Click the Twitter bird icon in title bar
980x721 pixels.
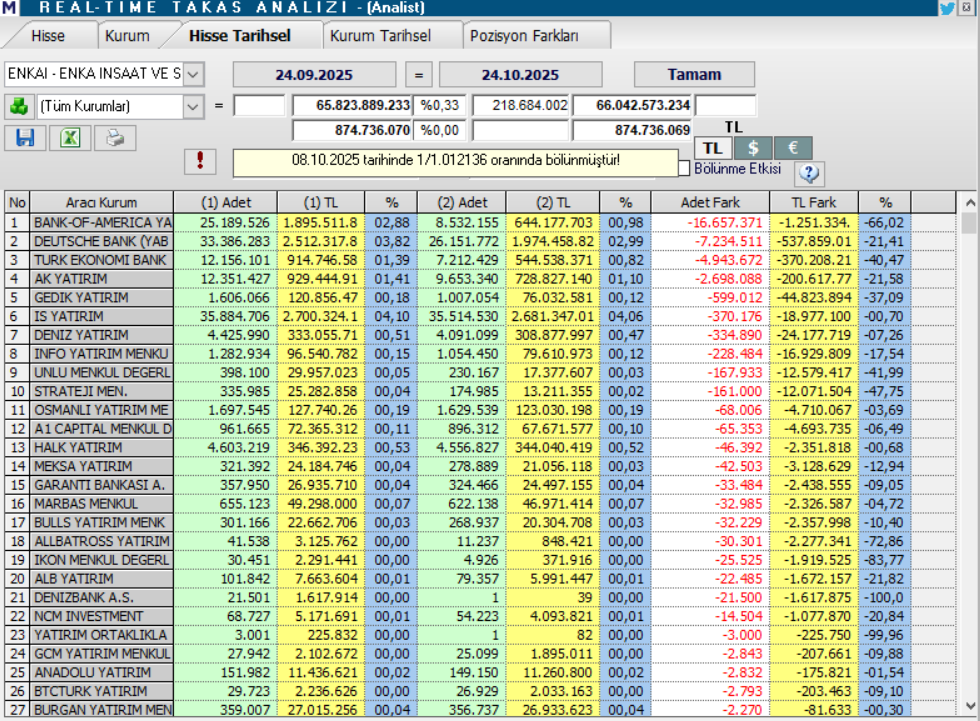(x=946, y=8)
